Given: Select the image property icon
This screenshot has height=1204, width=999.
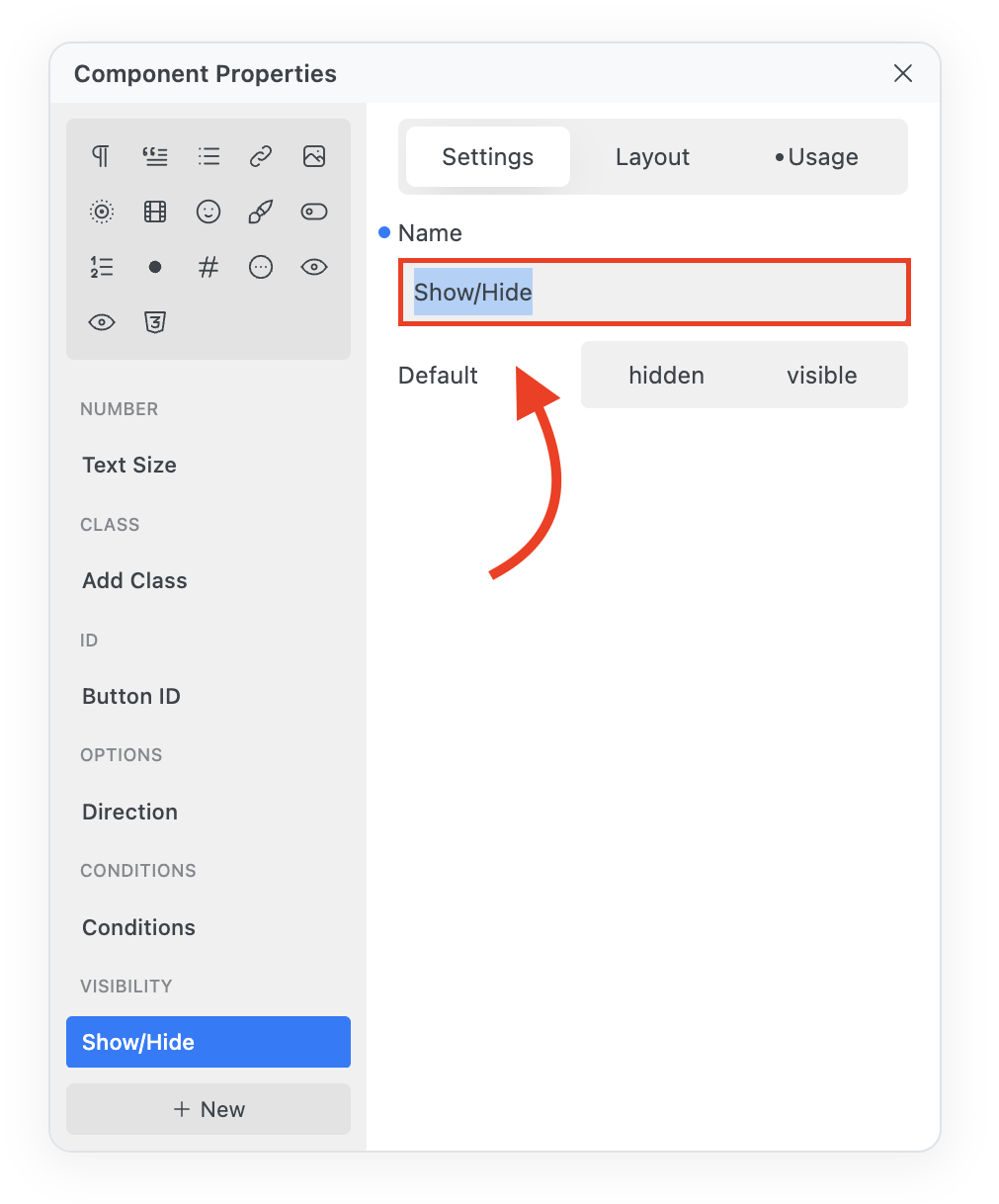Looking at the screenshot, I should (x=314, y=156).
